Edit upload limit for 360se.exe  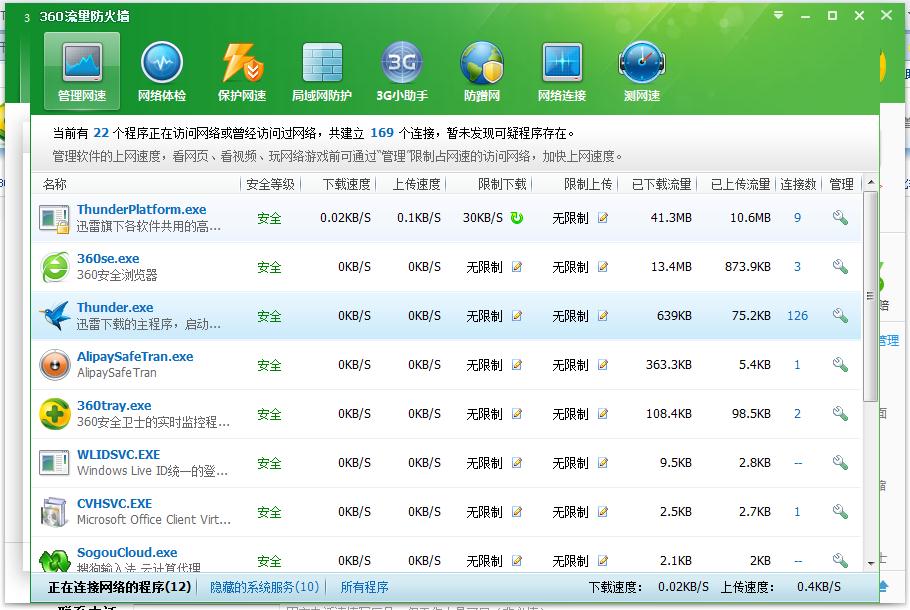603,267
